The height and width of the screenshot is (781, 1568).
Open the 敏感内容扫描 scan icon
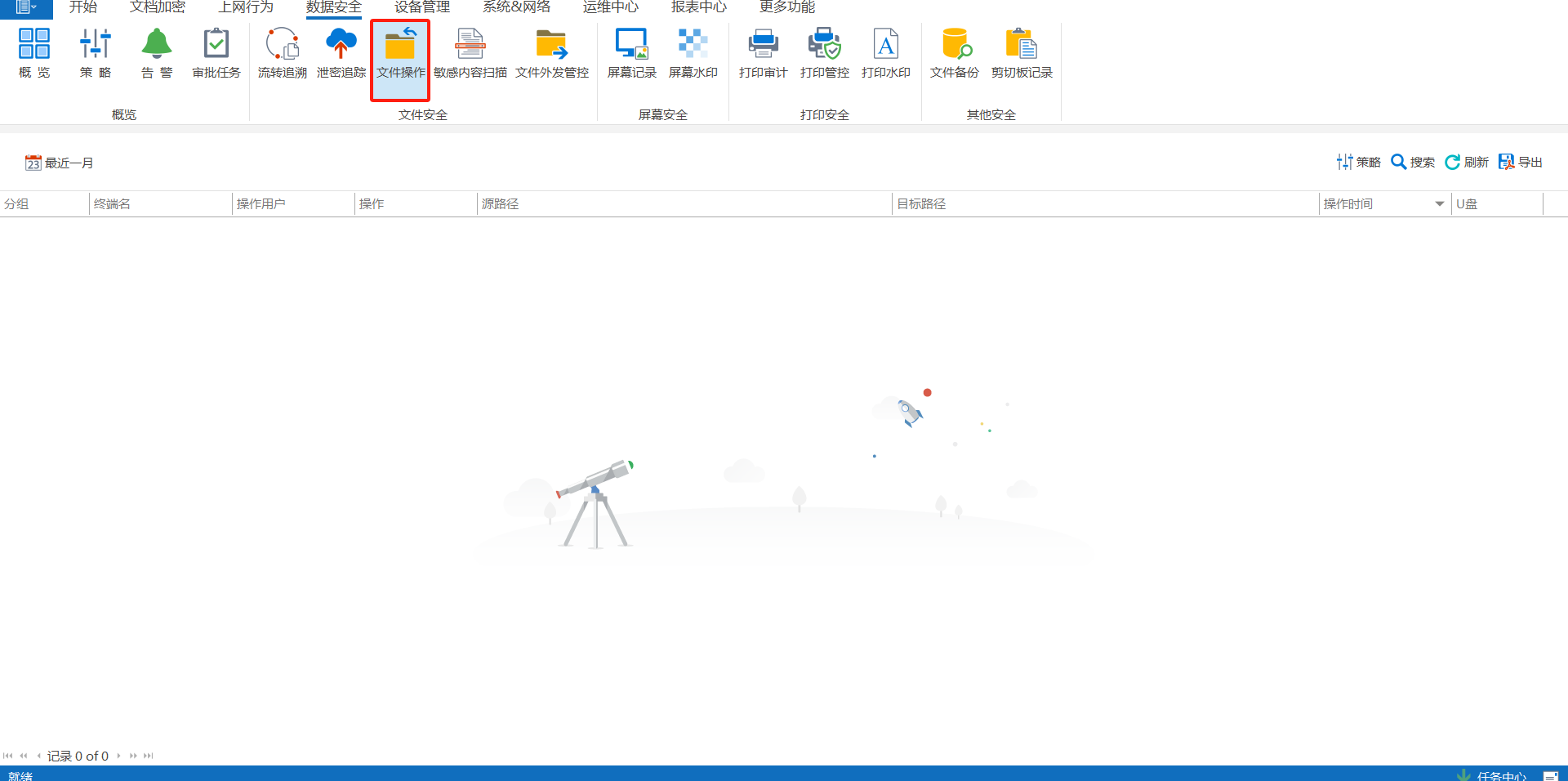click(470, 53)
